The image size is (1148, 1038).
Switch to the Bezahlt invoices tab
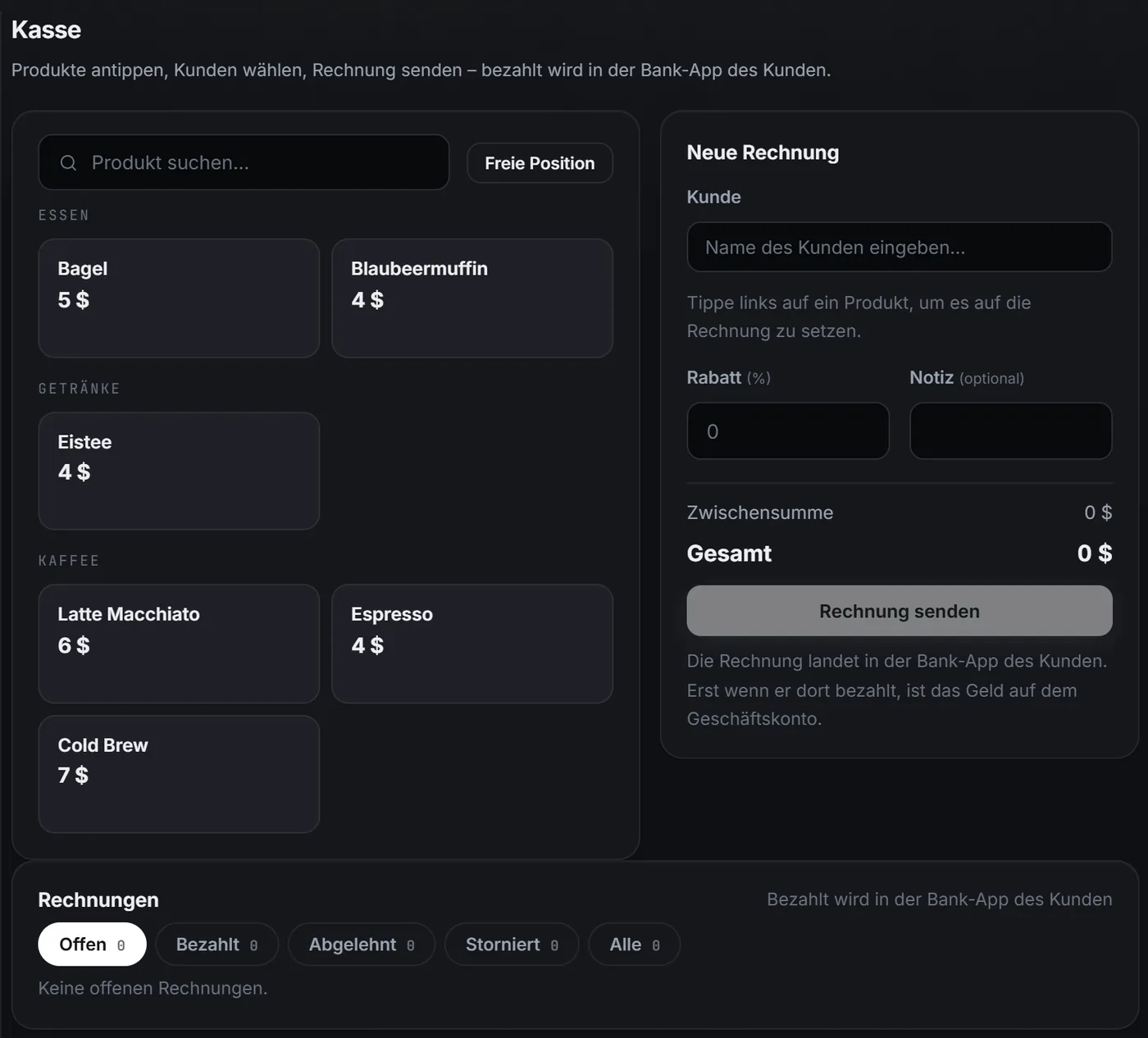pos(216,945)
